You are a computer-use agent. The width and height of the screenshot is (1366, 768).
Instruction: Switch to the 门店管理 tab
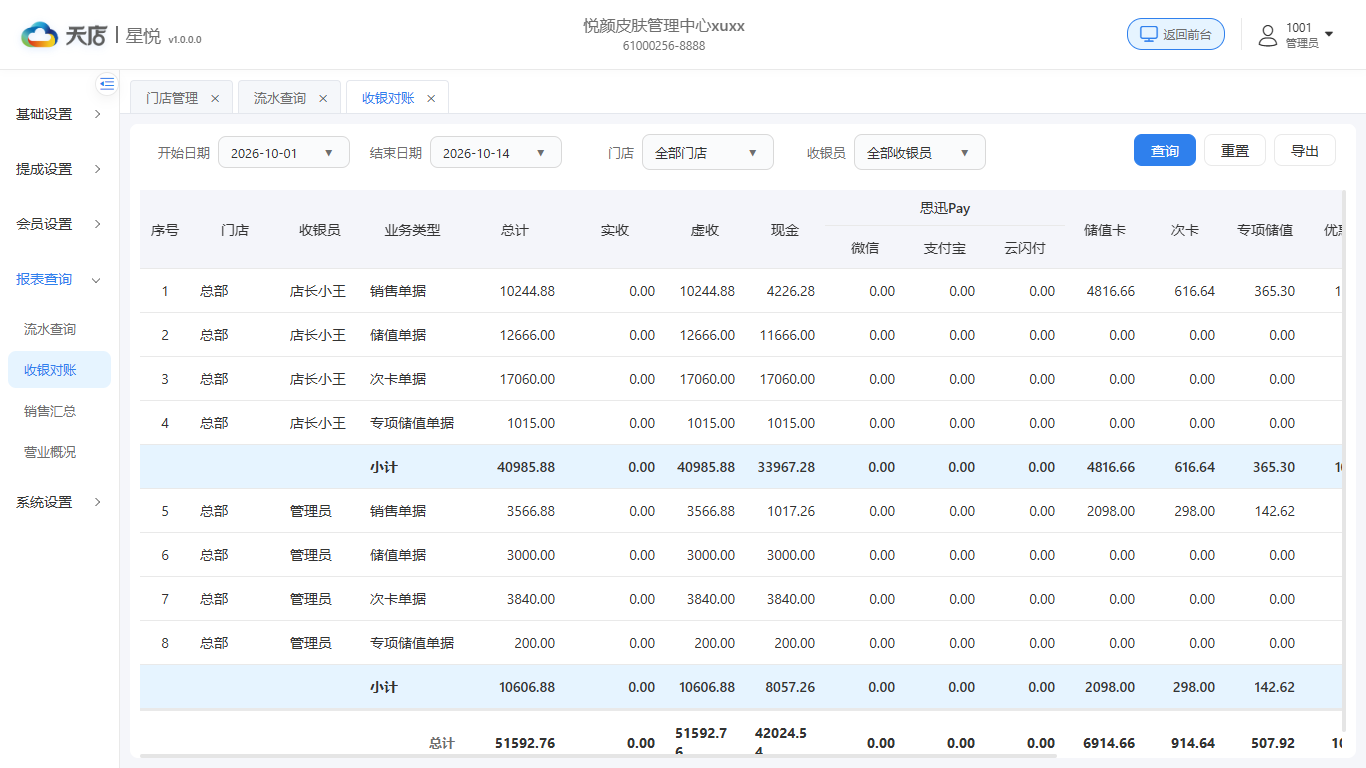coord(172,98)
